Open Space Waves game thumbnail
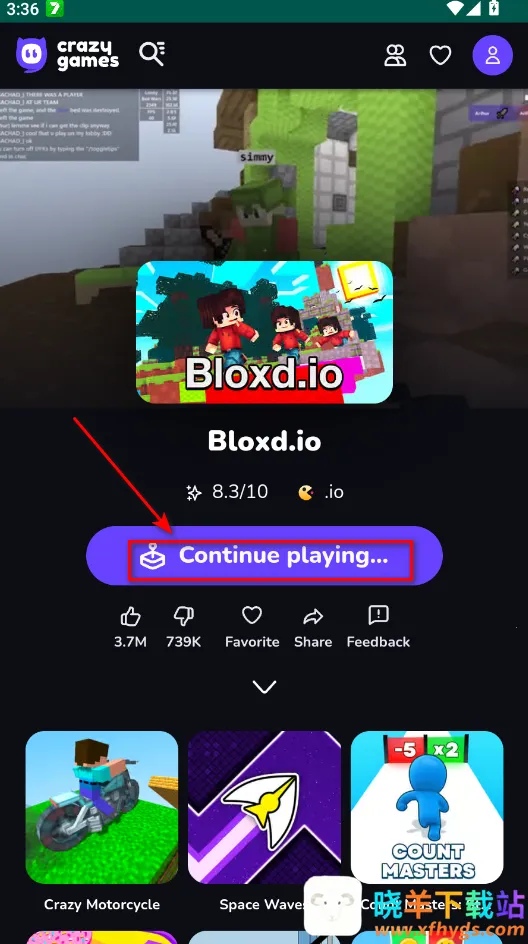This screenshot has height=944, width=528. pyautogui.click(x=264, y=807)
